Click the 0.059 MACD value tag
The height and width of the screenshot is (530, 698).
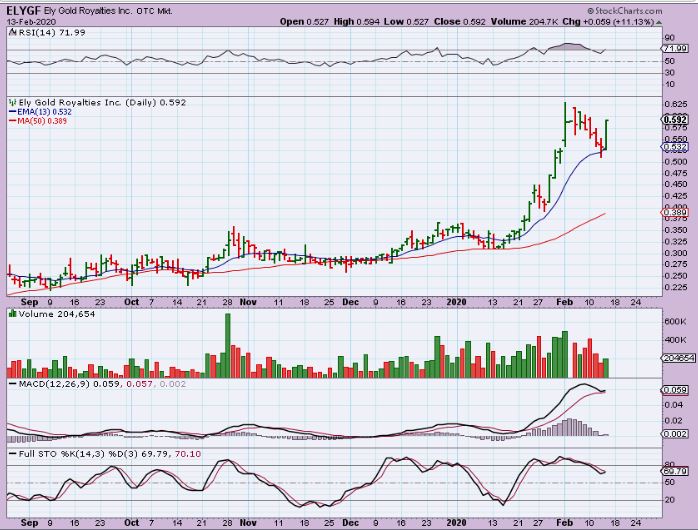675,390
